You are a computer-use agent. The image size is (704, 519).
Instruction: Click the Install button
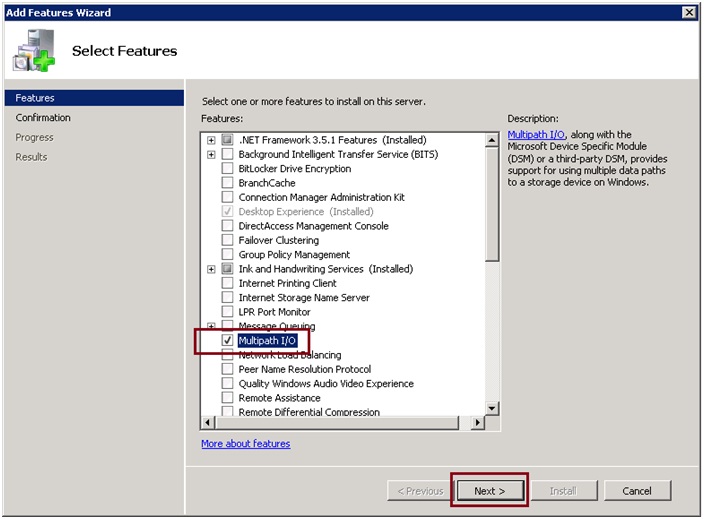click(564, 491)
